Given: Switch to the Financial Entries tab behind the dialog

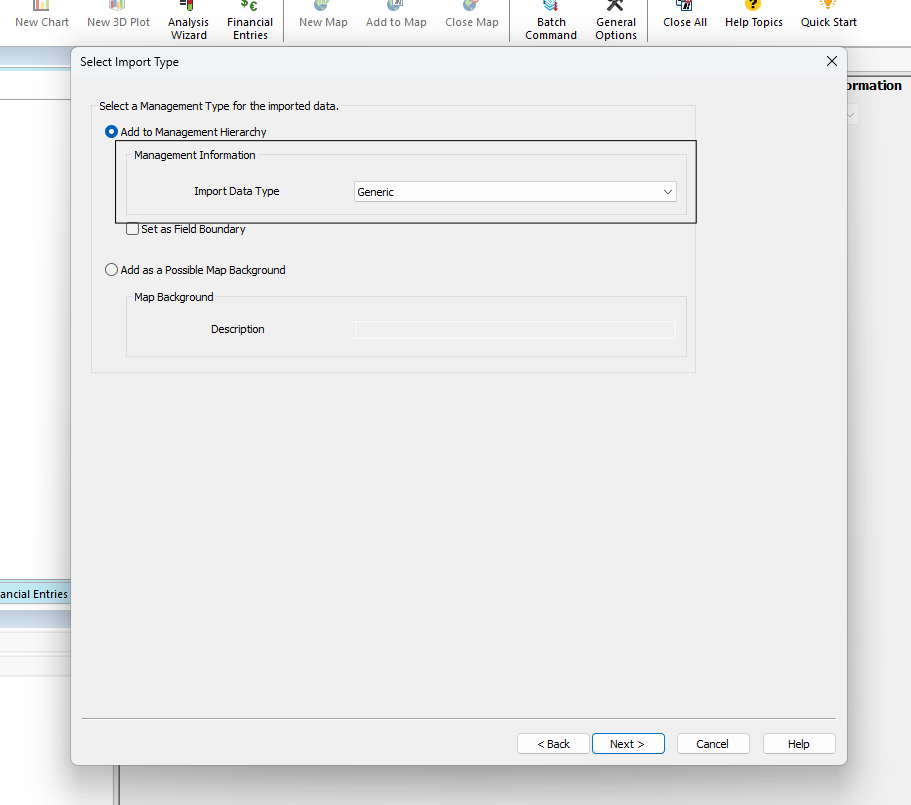Looking at the screenshot, I should pos(34,594).
